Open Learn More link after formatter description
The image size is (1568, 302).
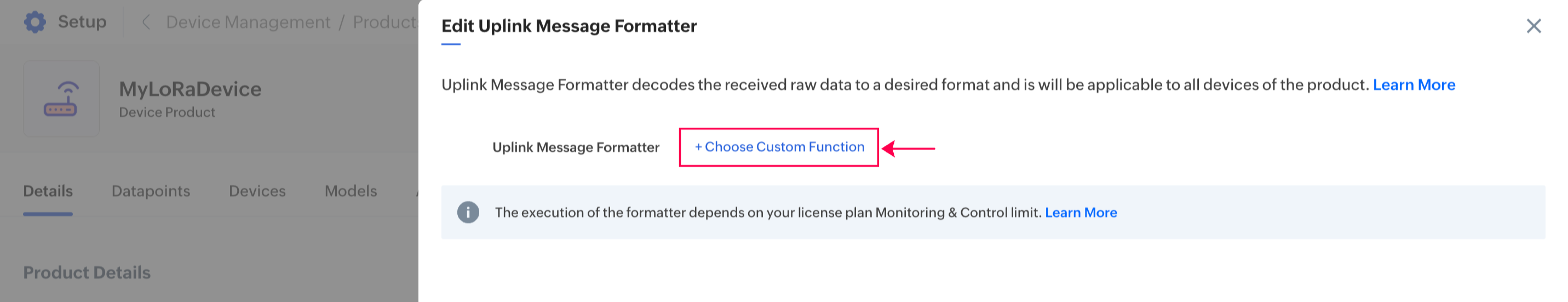(1414, 84)
